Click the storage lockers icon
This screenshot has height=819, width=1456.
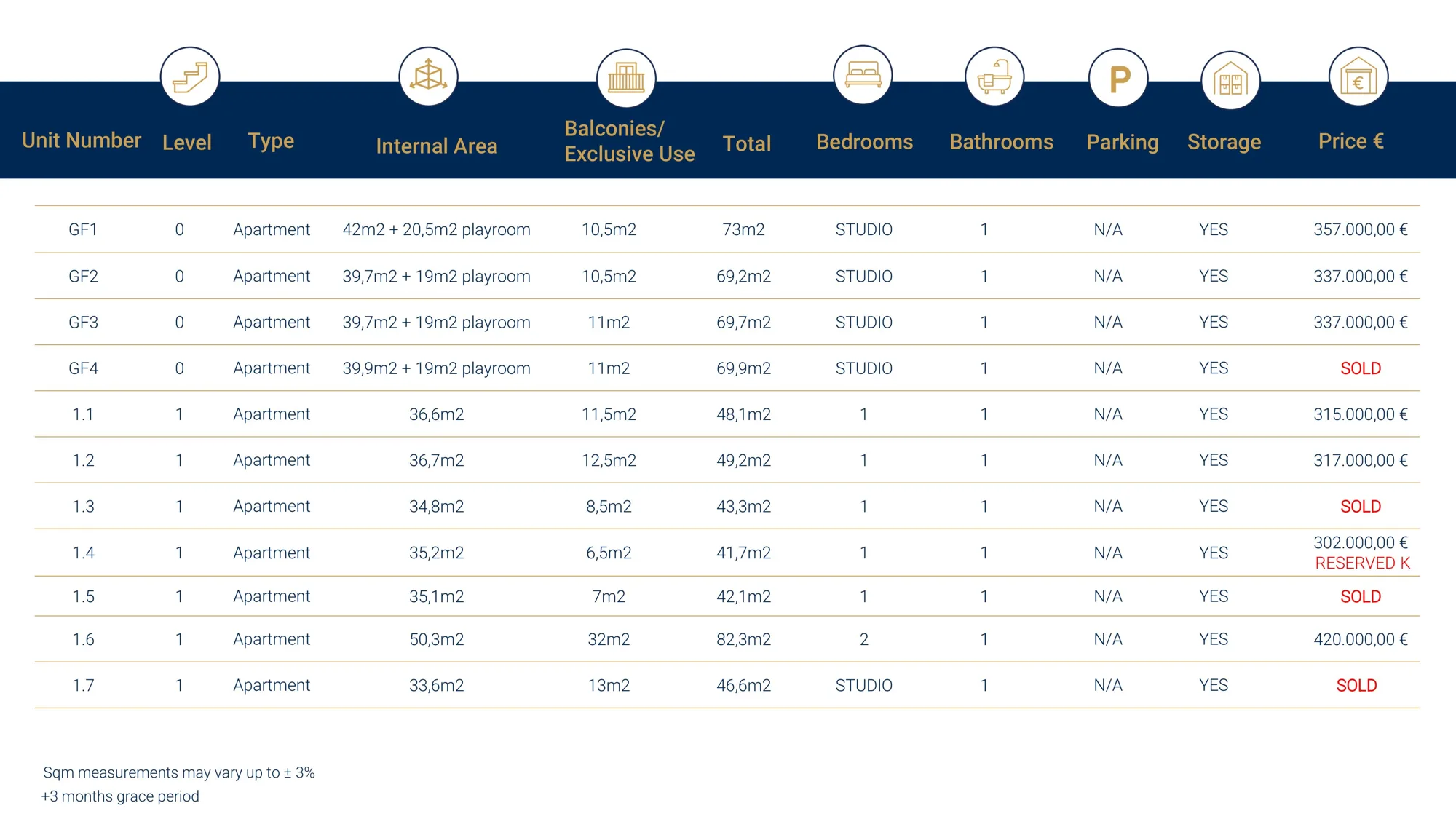[x=1230, y=80]
